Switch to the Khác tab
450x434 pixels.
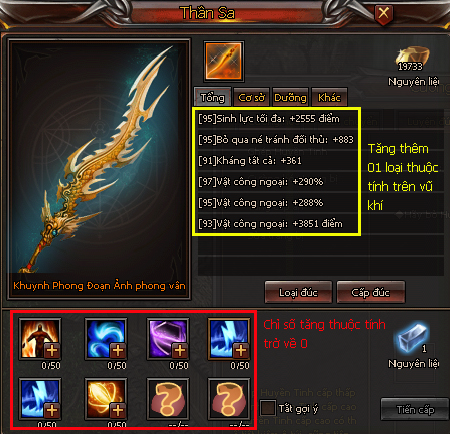(x=329, y=97)
